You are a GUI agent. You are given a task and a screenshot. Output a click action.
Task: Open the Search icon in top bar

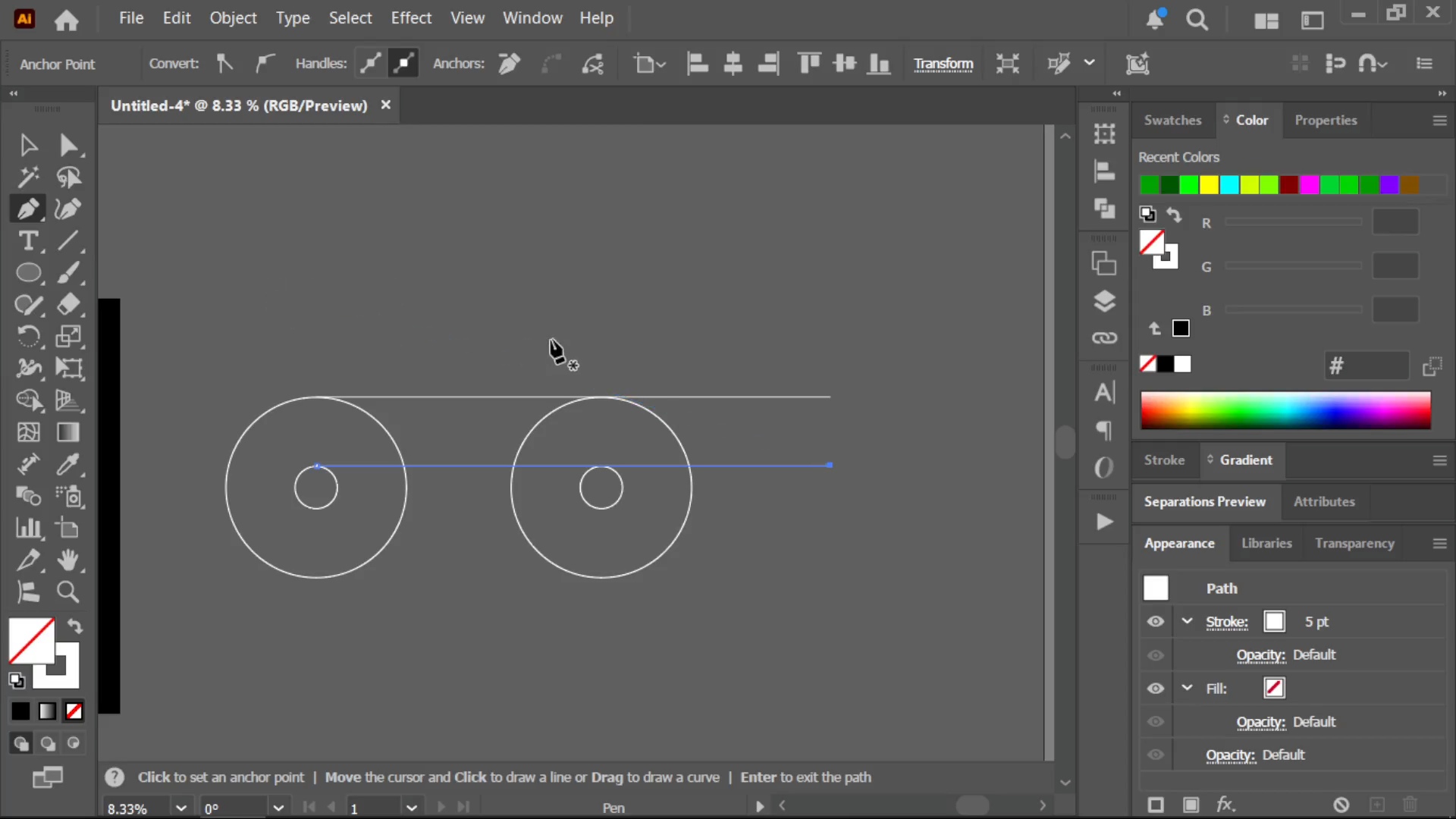[1197, 19]
